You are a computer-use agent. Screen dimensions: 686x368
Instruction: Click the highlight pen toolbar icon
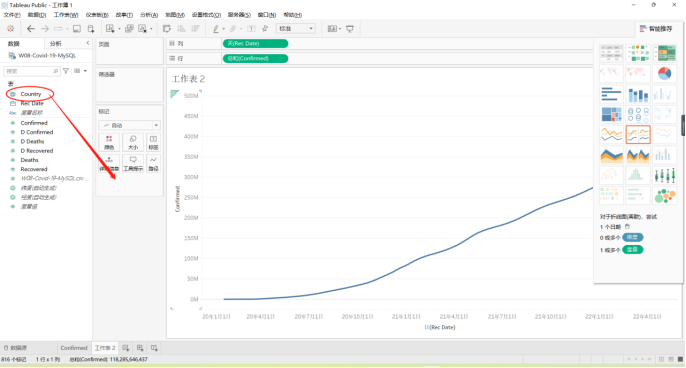click(216, 29)
